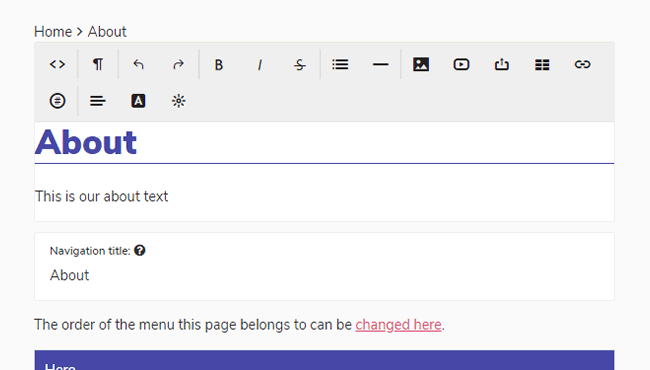Insert an image

pos(421,64)
